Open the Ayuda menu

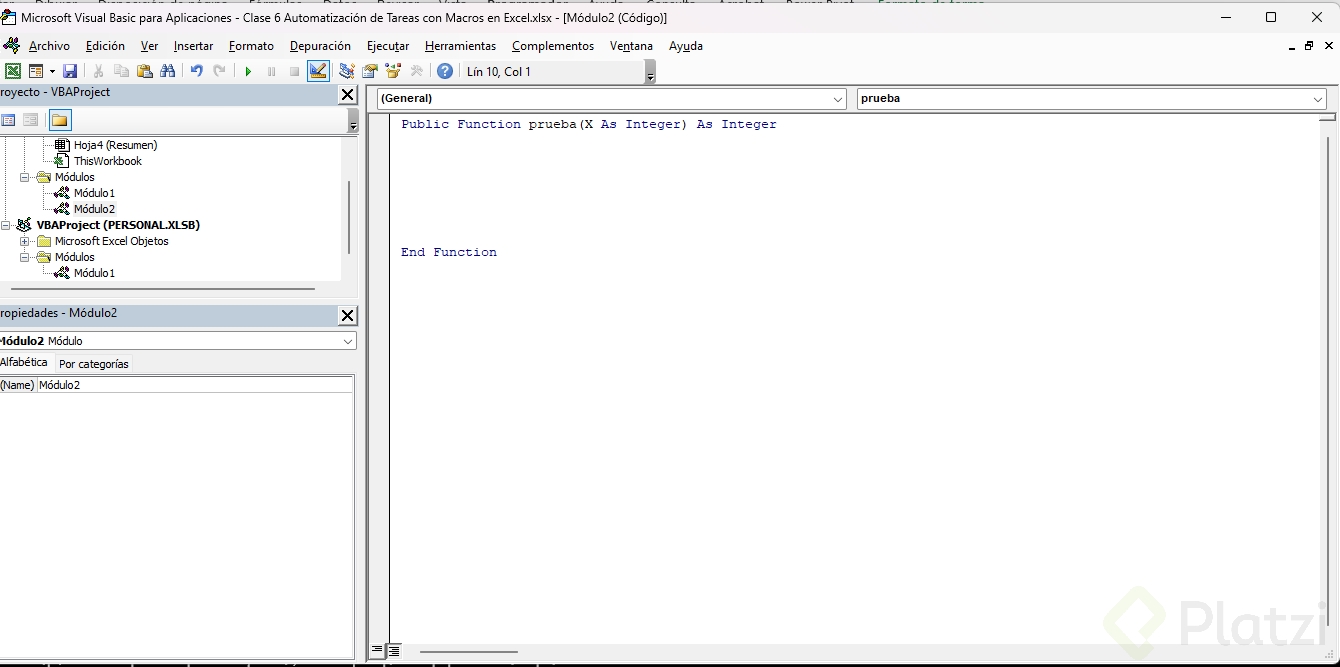686,46
